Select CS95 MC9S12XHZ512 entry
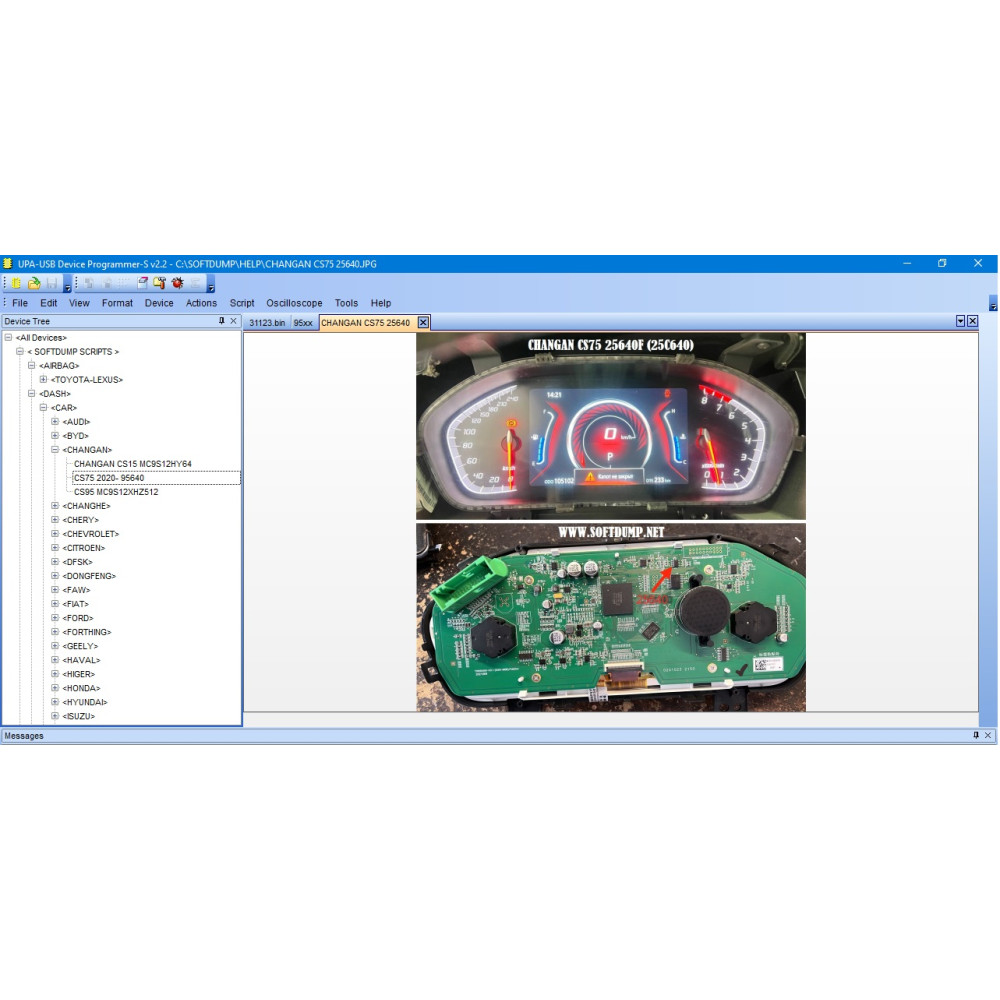Screen dimensions: 1000x1000 pyautogui.click(x=116, y=492)
